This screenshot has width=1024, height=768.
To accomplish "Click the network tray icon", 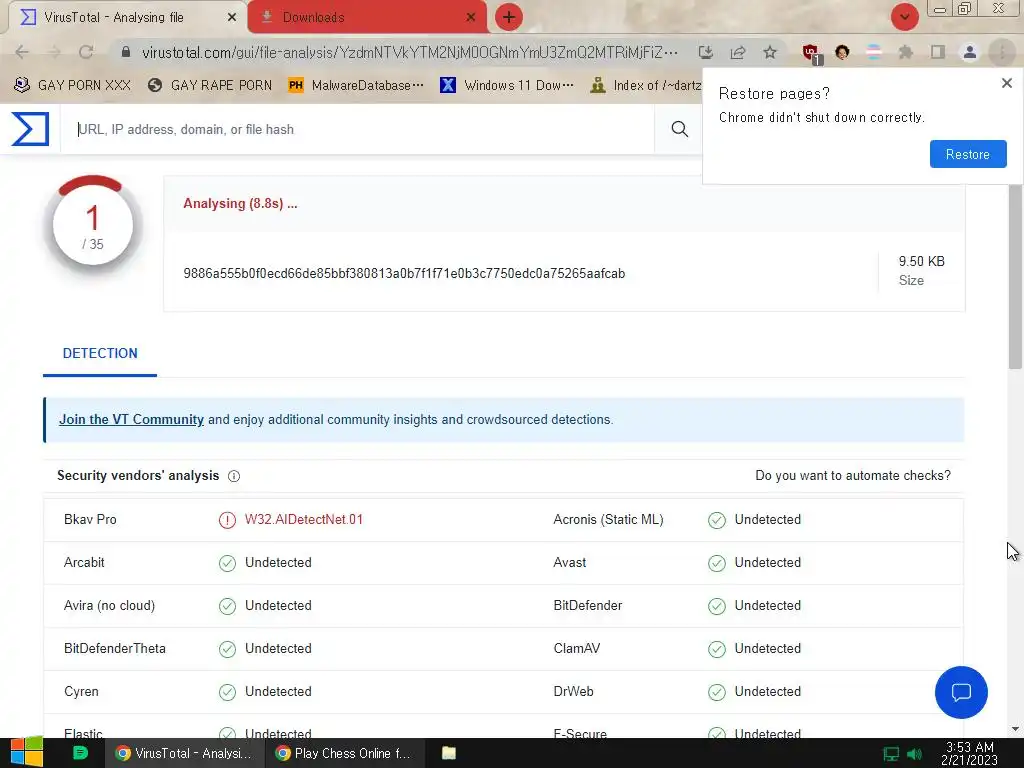I will click(x=891, y=754).
